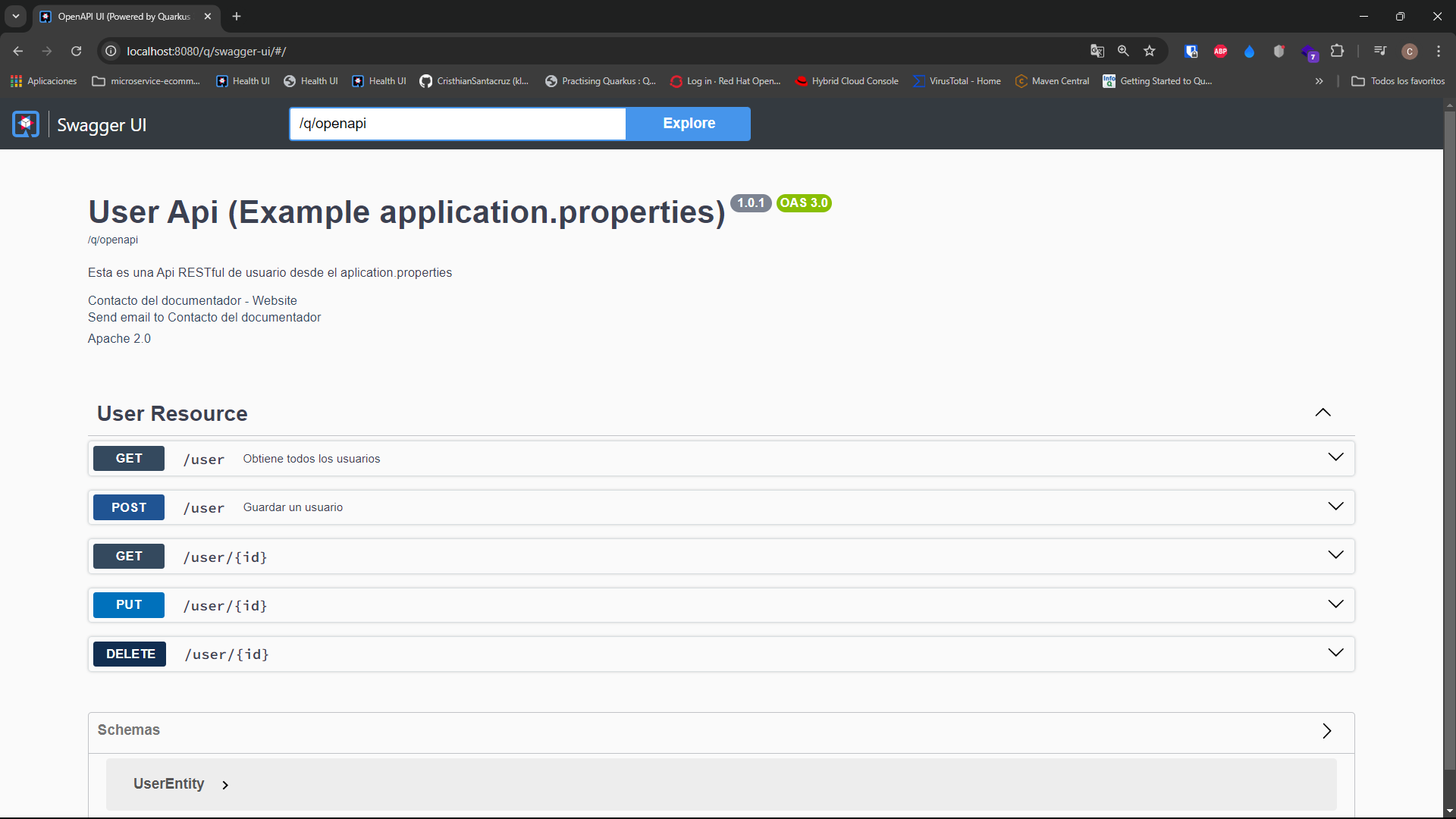Click the media playlist icon near profile avatar
1456x819 pixels.
(x=1380, y=51)
